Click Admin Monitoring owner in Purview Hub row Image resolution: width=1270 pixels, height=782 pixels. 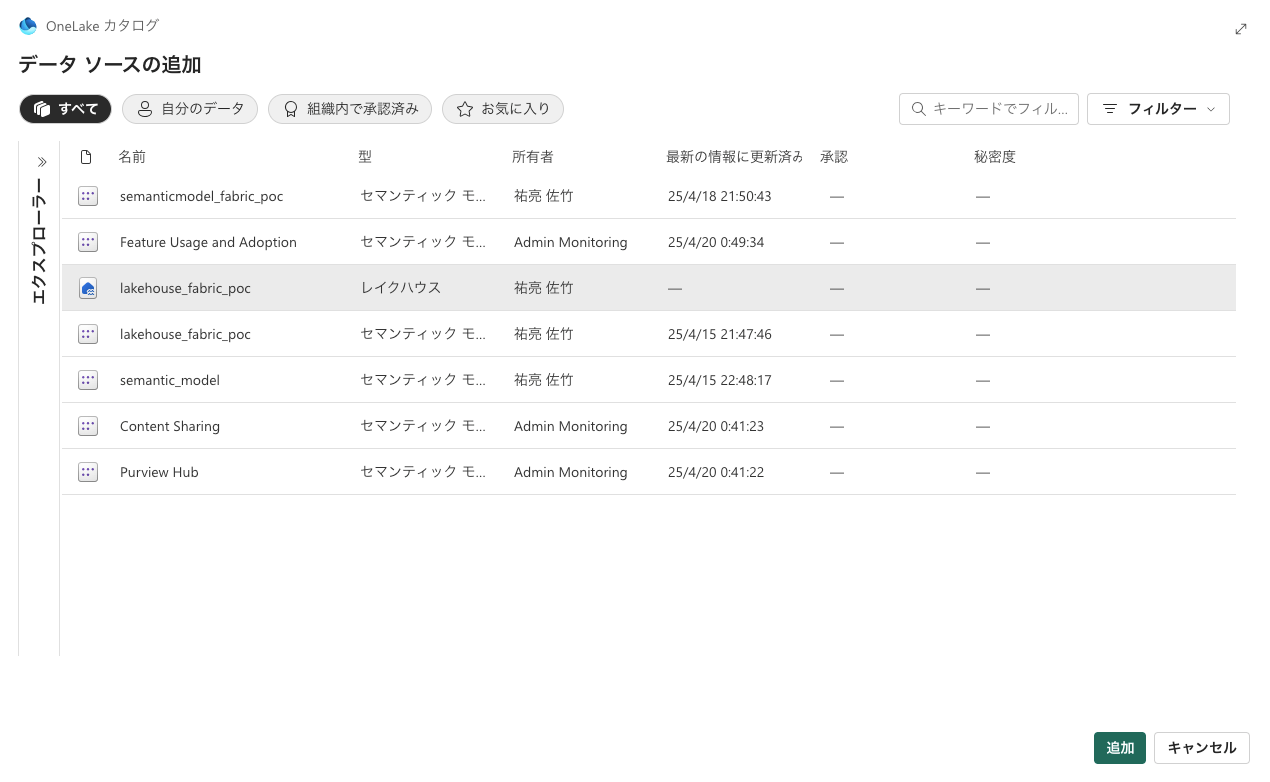tap(571, 472)
